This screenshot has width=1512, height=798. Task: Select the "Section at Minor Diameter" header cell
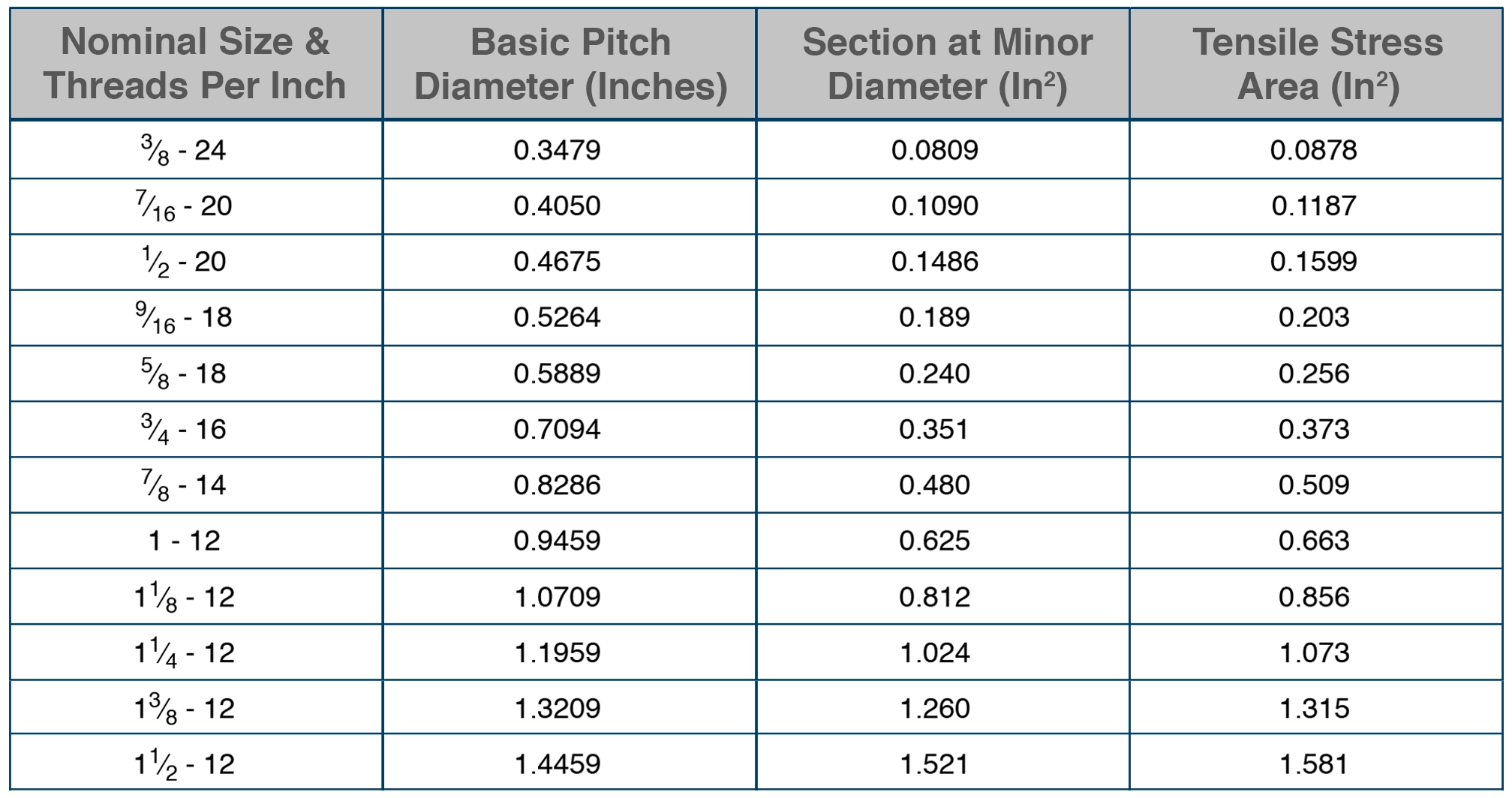click(x=947, y=64)
